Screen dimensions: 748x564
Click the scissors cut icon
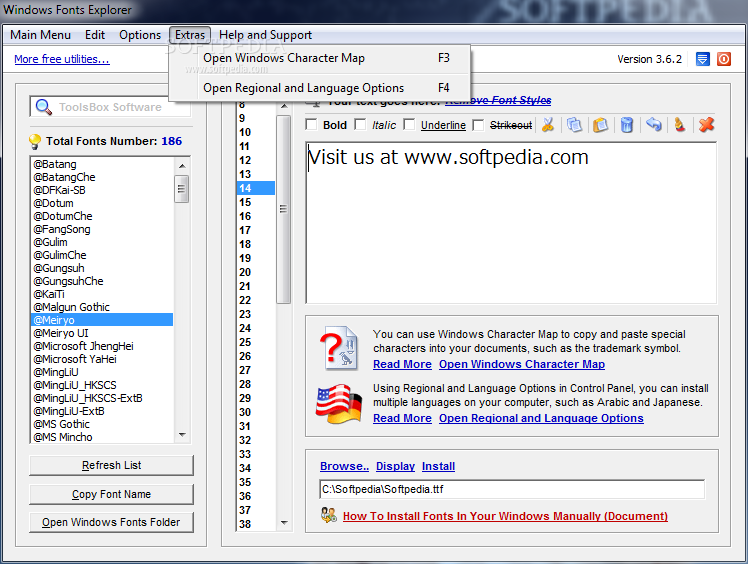click(548, 125)
